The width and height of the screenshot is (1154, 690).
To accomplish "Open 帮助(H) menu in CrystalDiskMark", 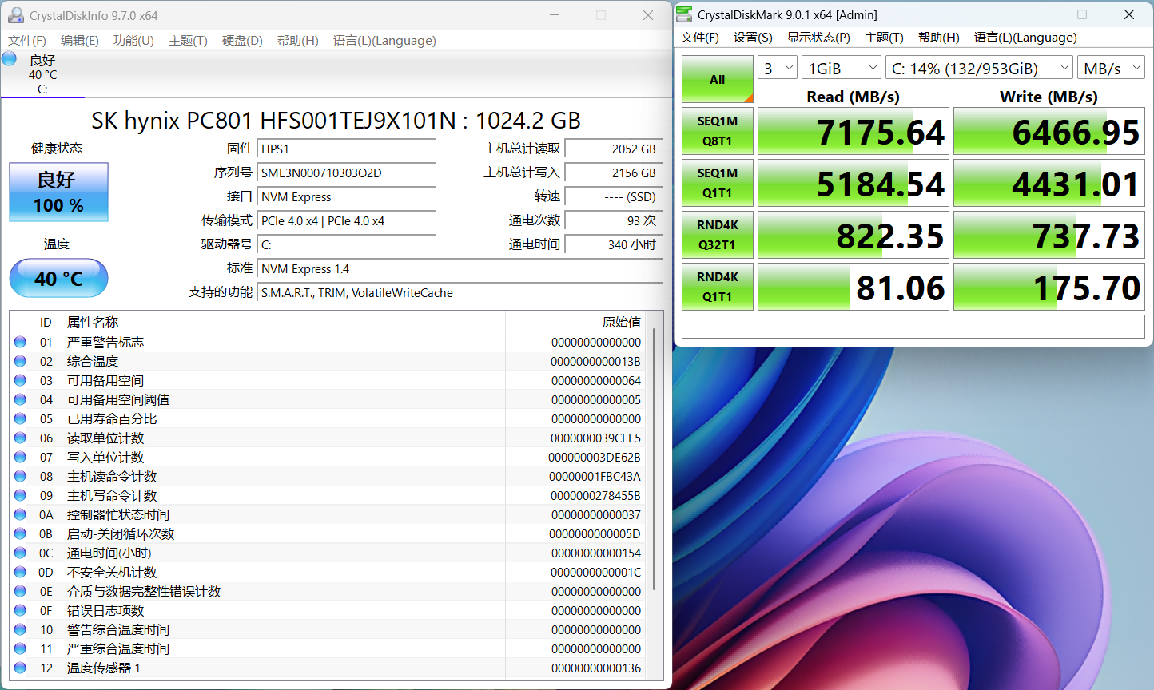I will click(938, 38).
